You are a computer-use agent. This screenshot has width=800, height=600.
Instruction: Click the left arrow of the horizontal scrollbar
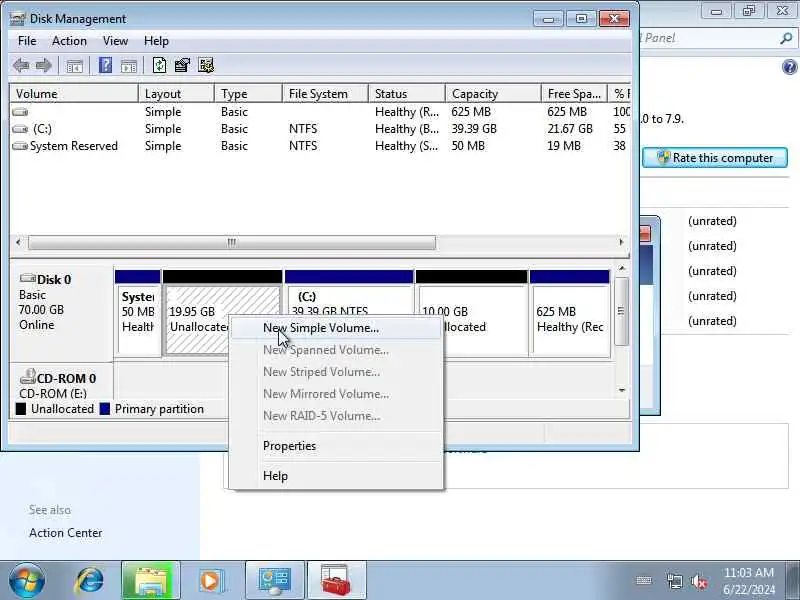pos(18,242)
